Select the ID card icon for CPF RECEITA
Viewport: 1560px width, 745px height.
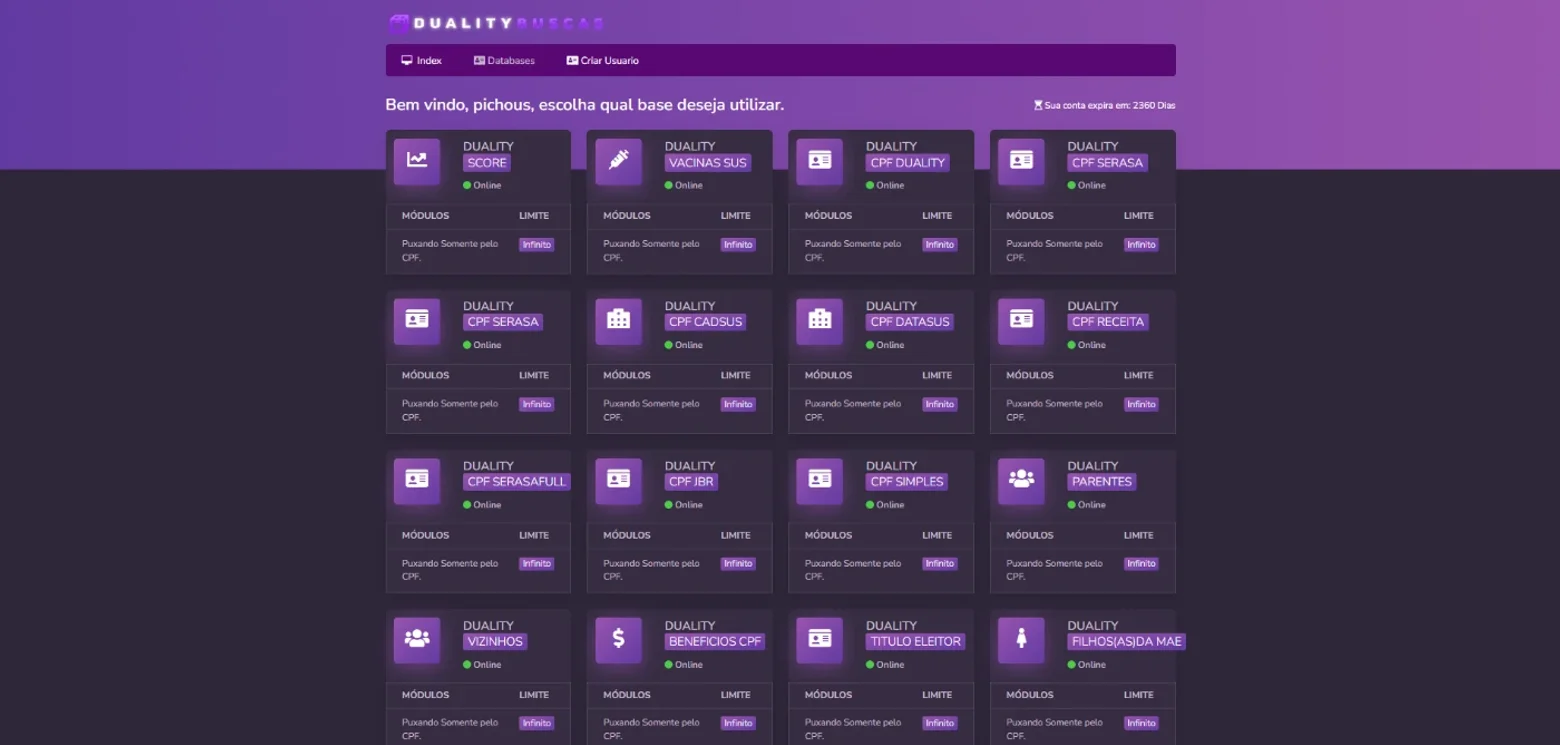[x=1021, y=321]
